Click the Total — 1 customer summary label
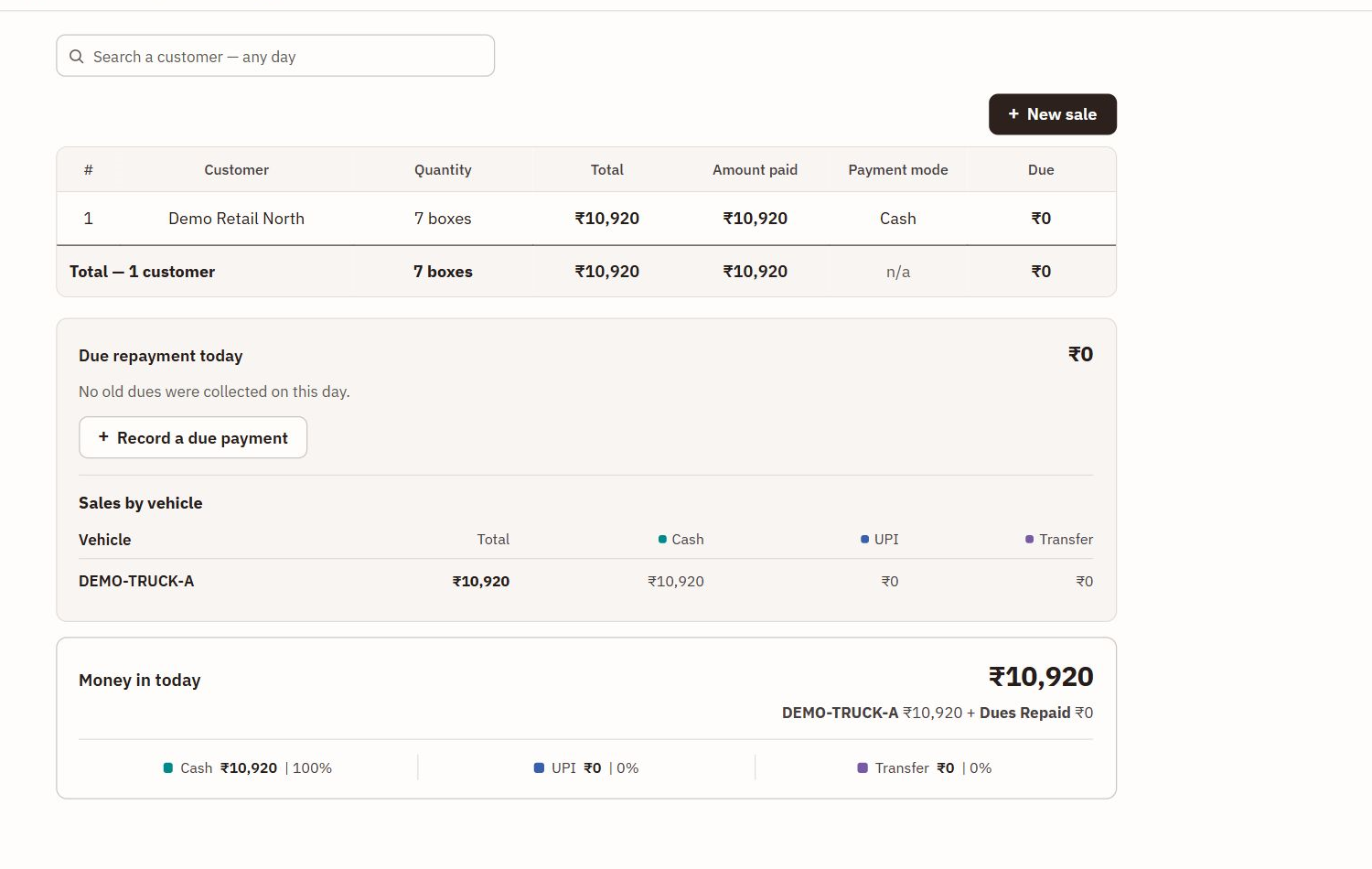This screenshot has height=869, width=1372. click(142, 272)
